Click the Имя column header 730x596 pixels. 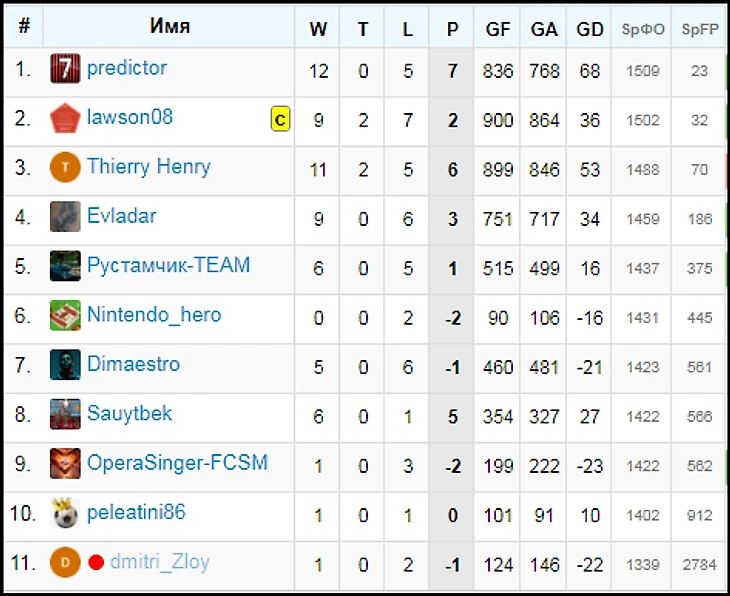click(x=170, y=27)
